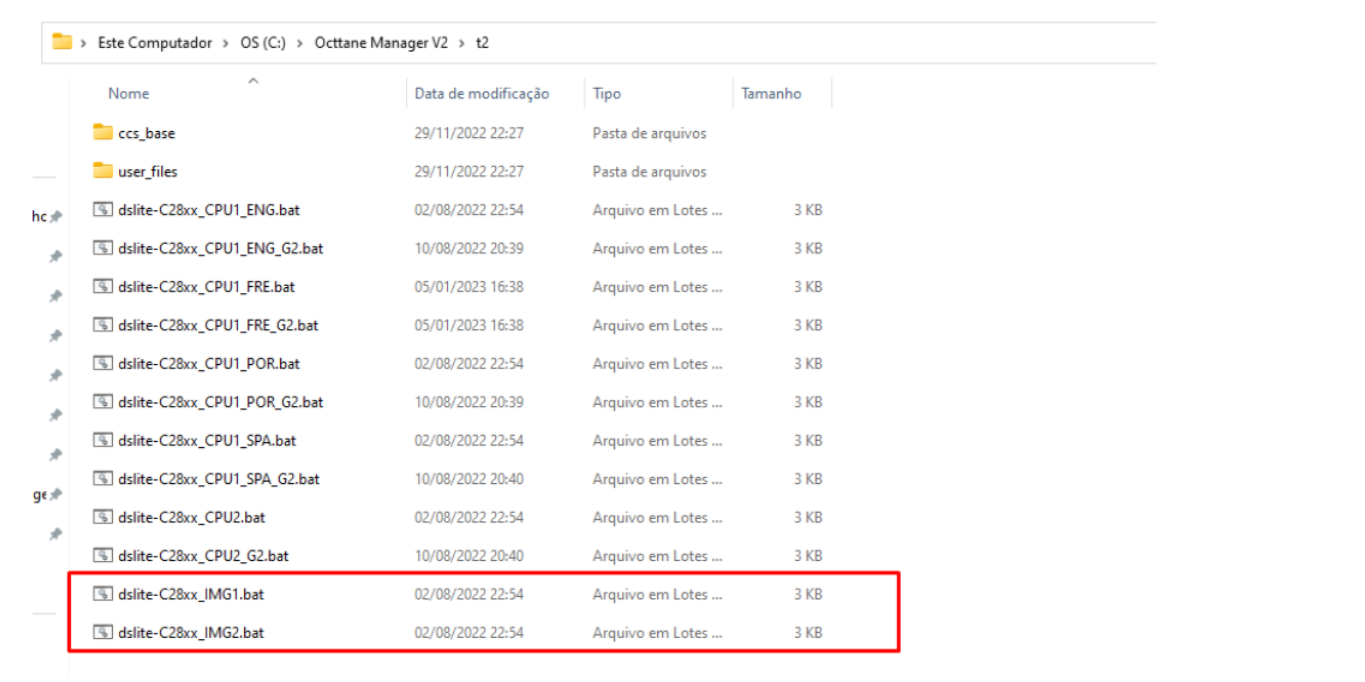The width and height of the screenshot is (1365, 682).
Task: Select the dslite-C28xx_CPU1_ENG.bat file icon
Action: pyautogui.click(x=103, y=210)
